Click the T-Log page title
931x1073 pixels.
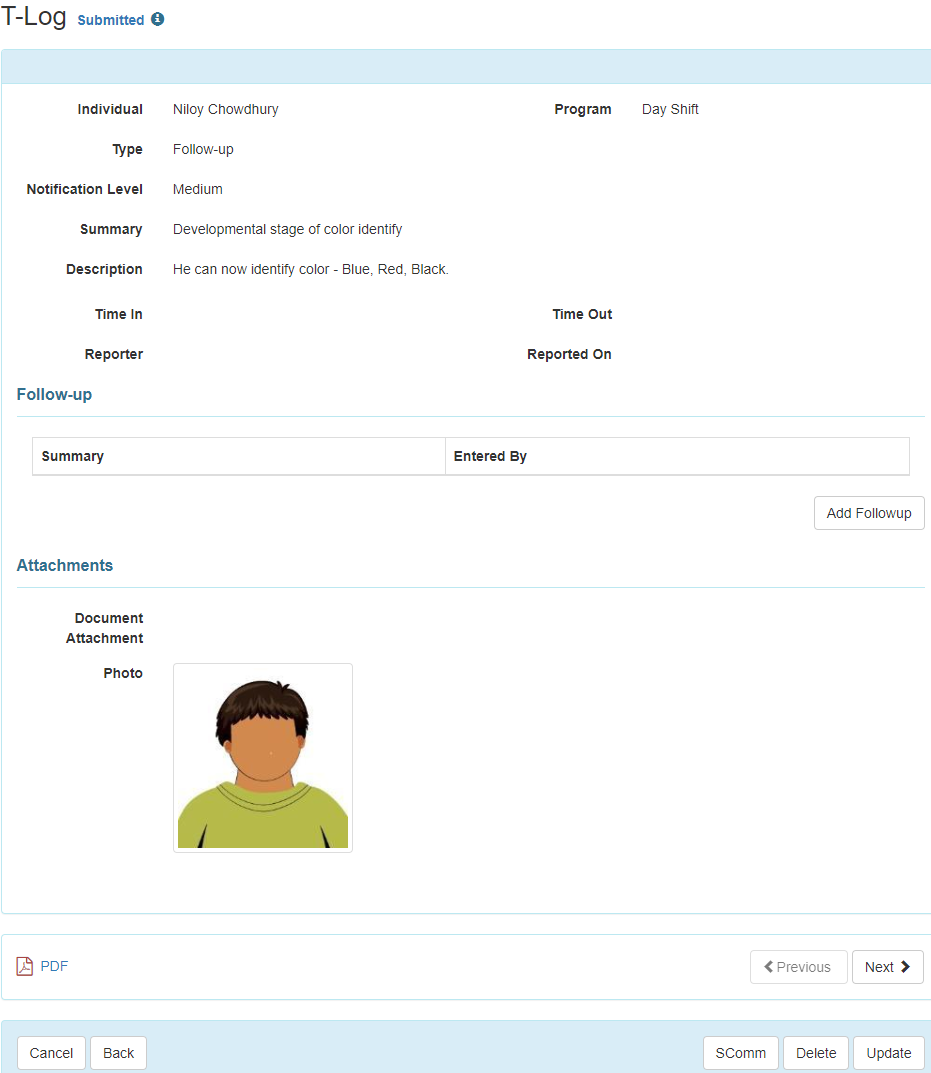34,16
